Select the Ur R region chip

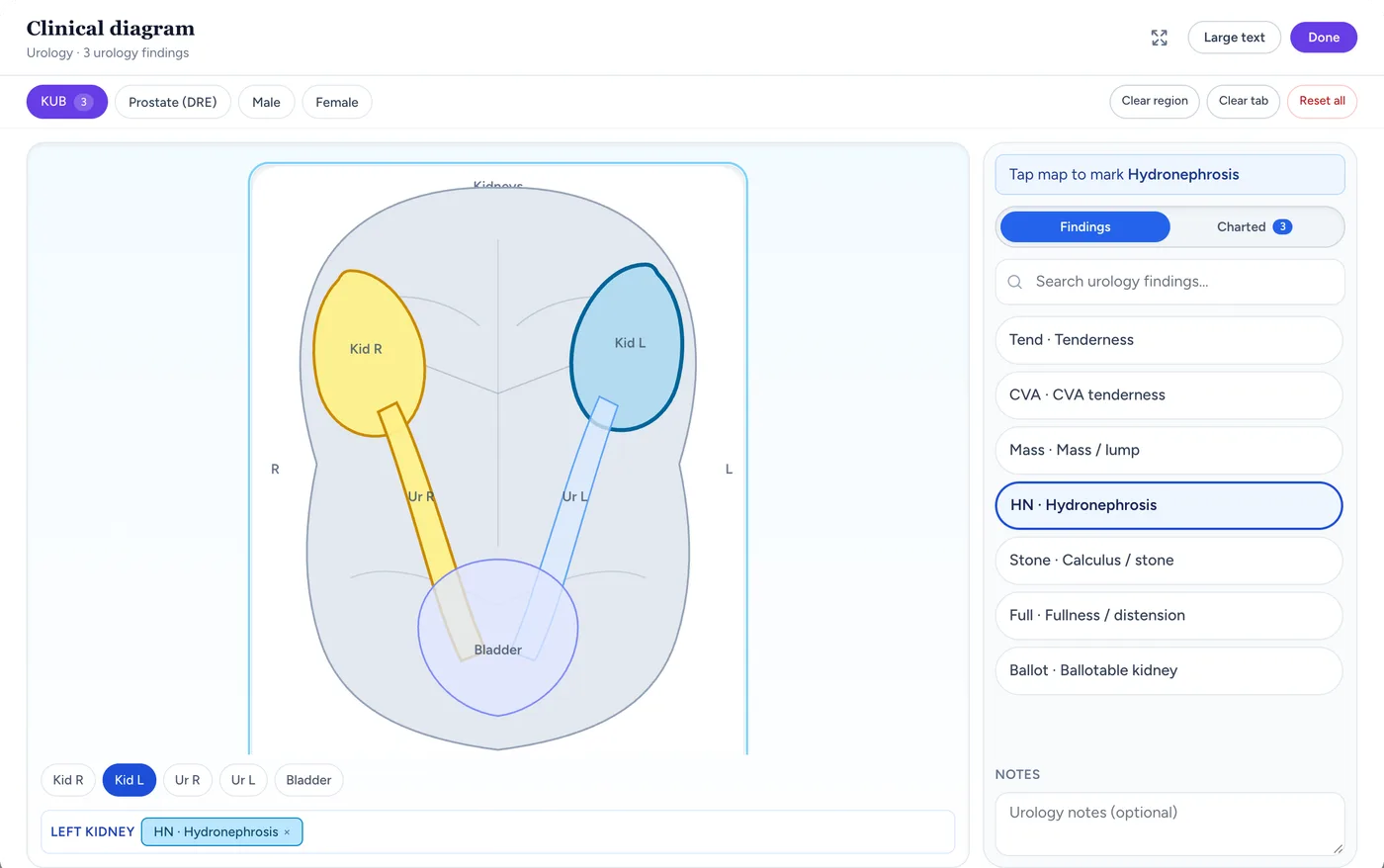point(187,780)
